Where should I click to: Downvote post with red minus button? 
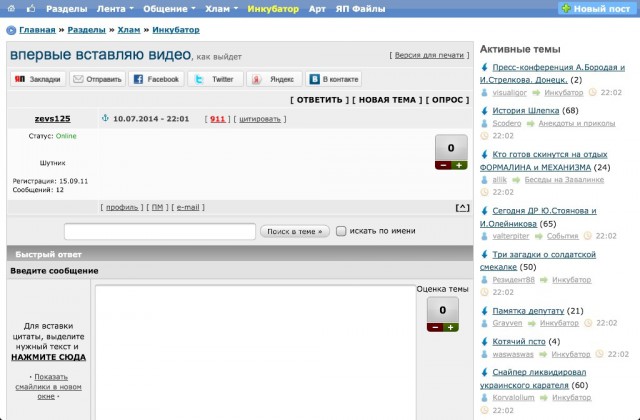point(443,165)
